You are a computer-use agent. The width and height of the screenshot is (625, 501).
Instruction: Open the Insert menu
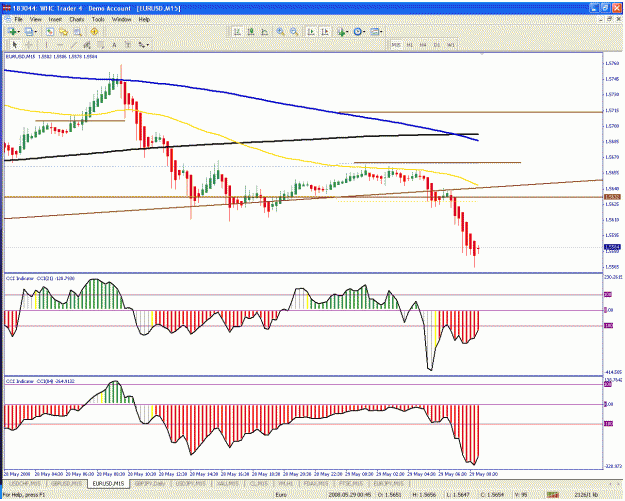(55, 19)
